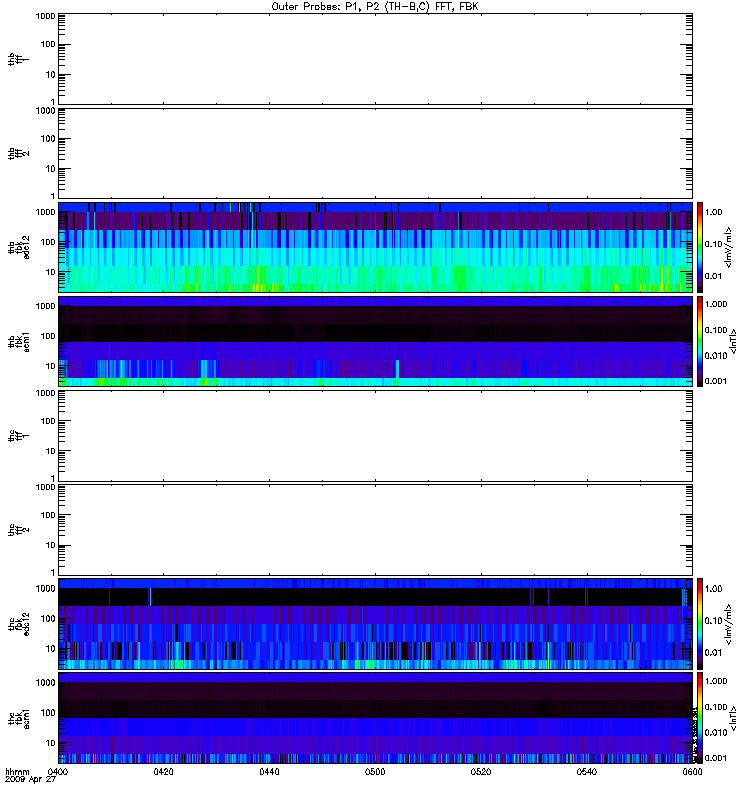Click the 100 y-axis tick of thb fbk scm1 panel
The image size is (750, 800).
point(48,336)
